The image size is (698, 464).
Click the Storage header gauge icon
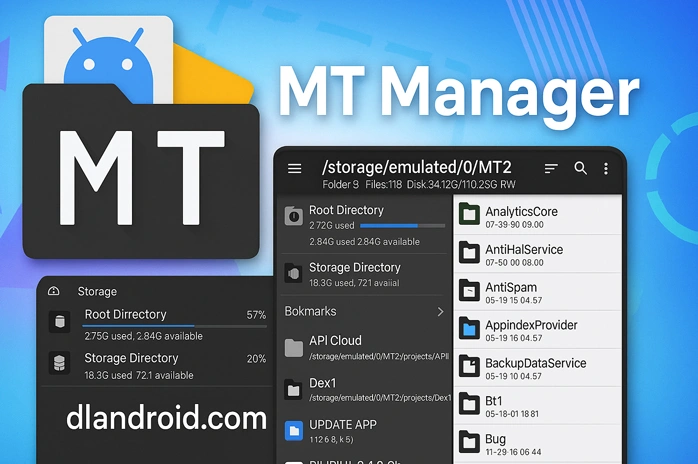(53, 291)
